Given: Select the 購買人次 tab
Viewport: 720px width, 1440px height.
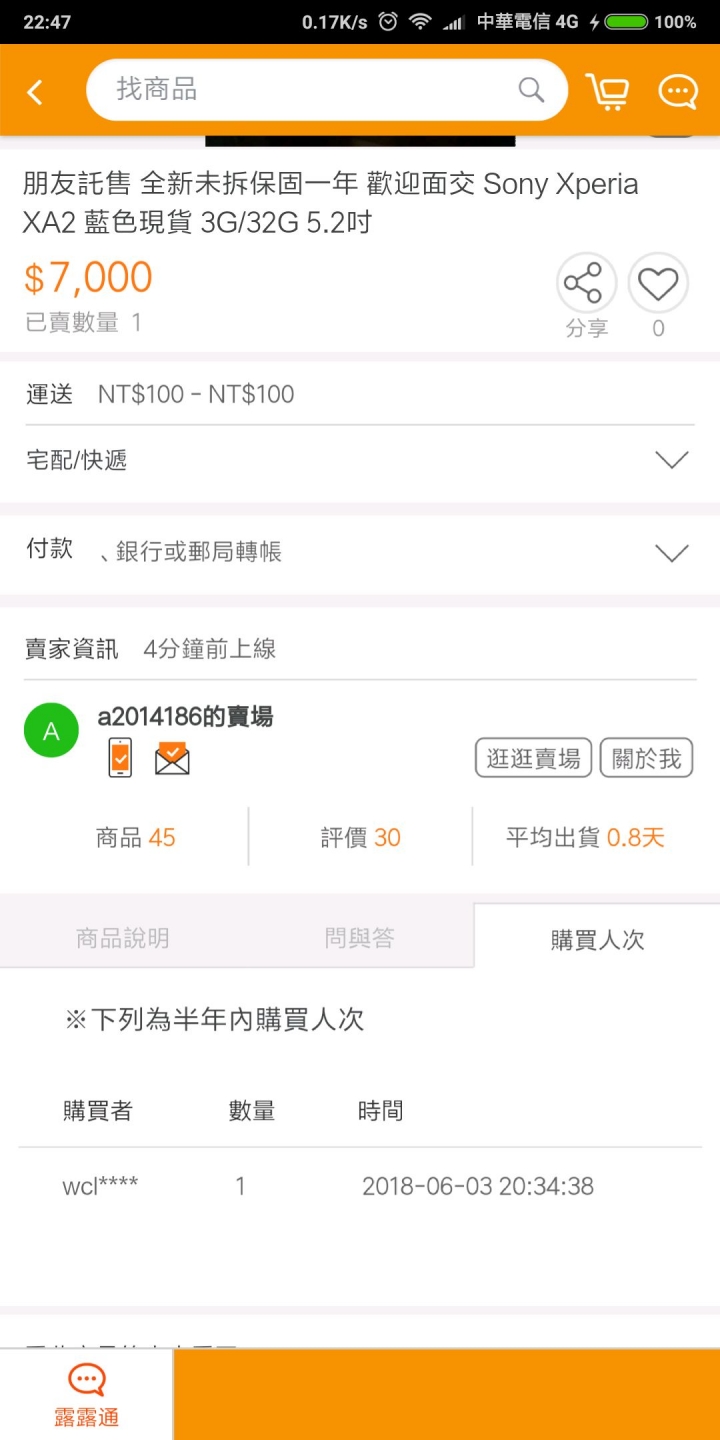Looking at the screenshot, I should 597,939.
